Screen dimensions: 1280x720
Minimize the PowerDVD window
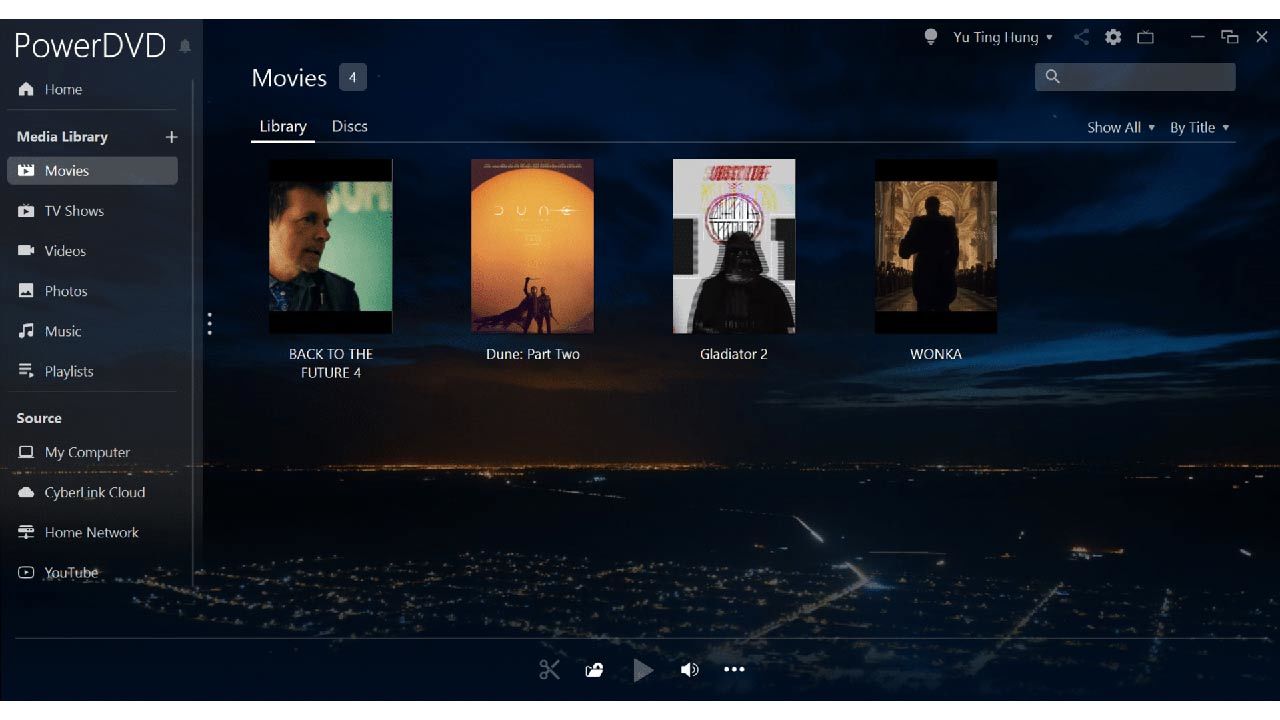coord(1197,37)
